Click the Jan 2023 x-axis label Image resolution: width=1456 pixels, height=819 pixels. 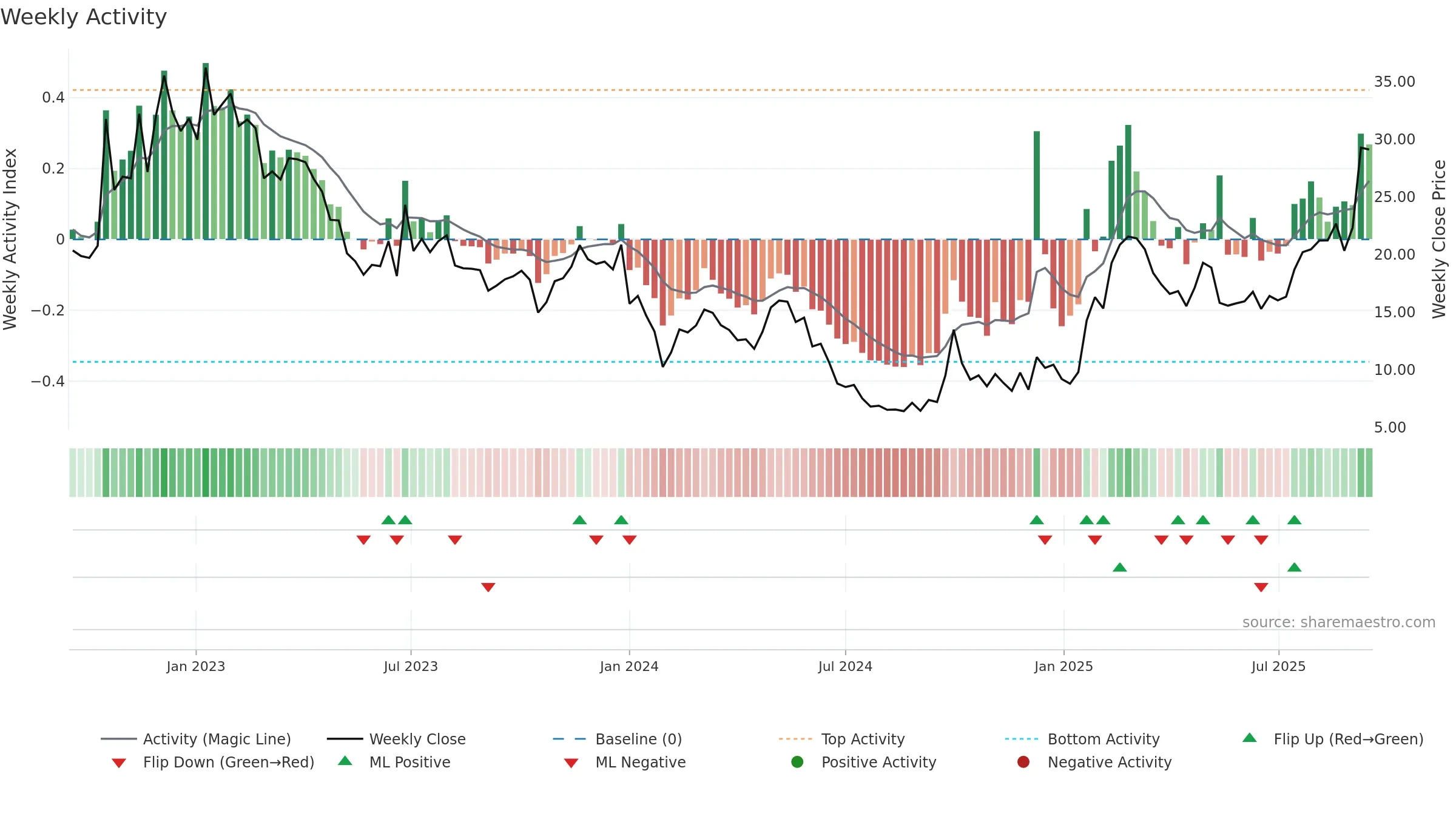pyautogui.click(x=196, y=666)
